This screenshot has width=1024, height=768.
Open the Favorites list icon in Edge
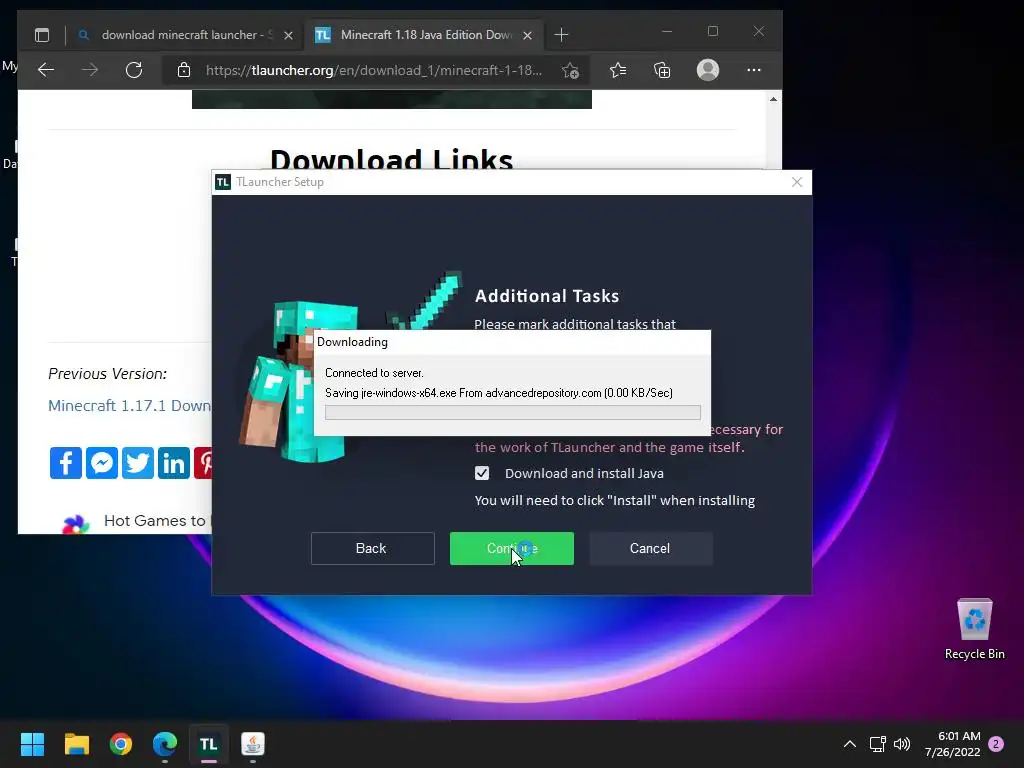[618, 70]
